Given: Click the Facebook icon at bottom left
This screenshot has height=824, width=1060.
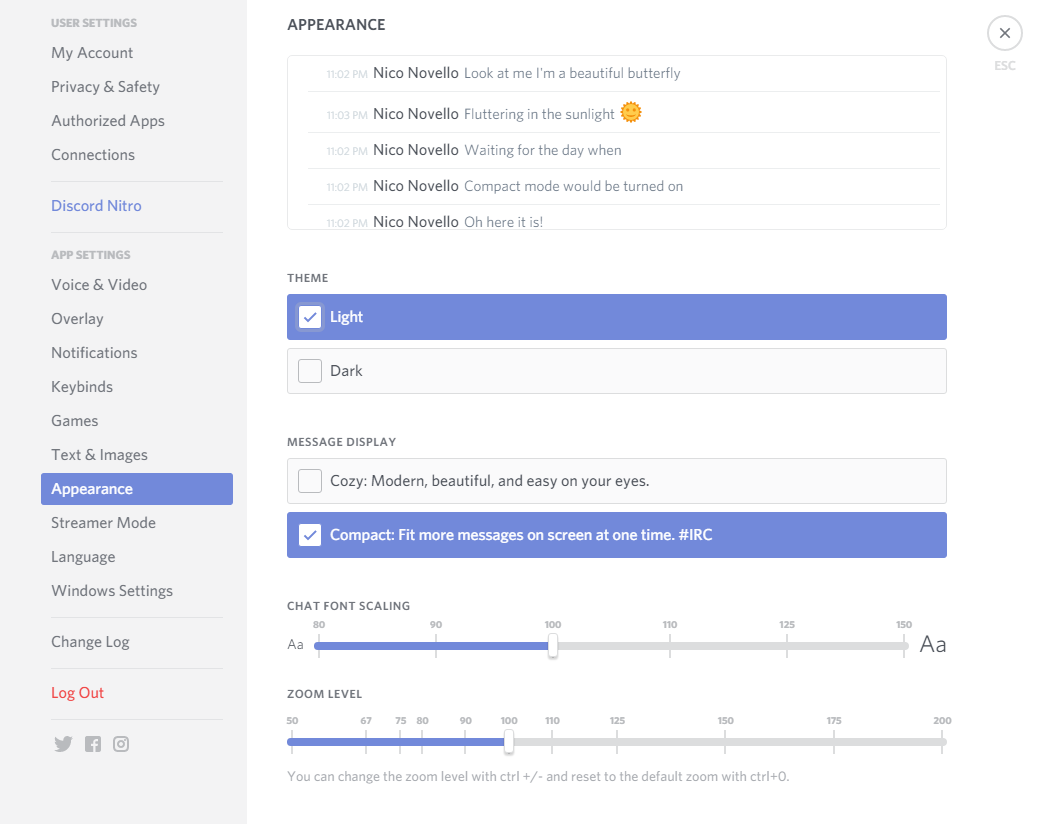Looking at the screenshot, I should 92,744.
